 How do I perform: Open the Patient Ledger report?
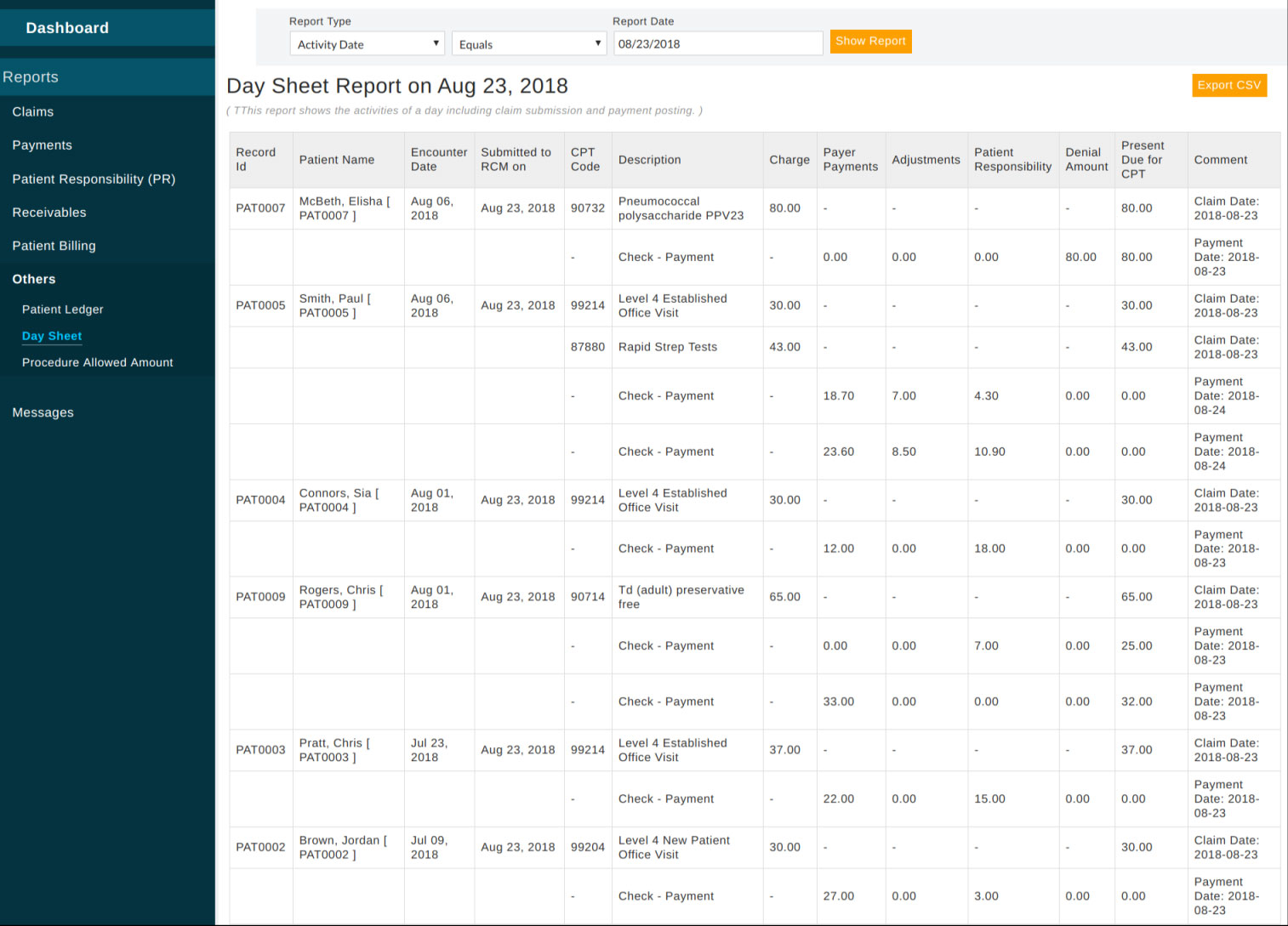(x=62, y=309)
